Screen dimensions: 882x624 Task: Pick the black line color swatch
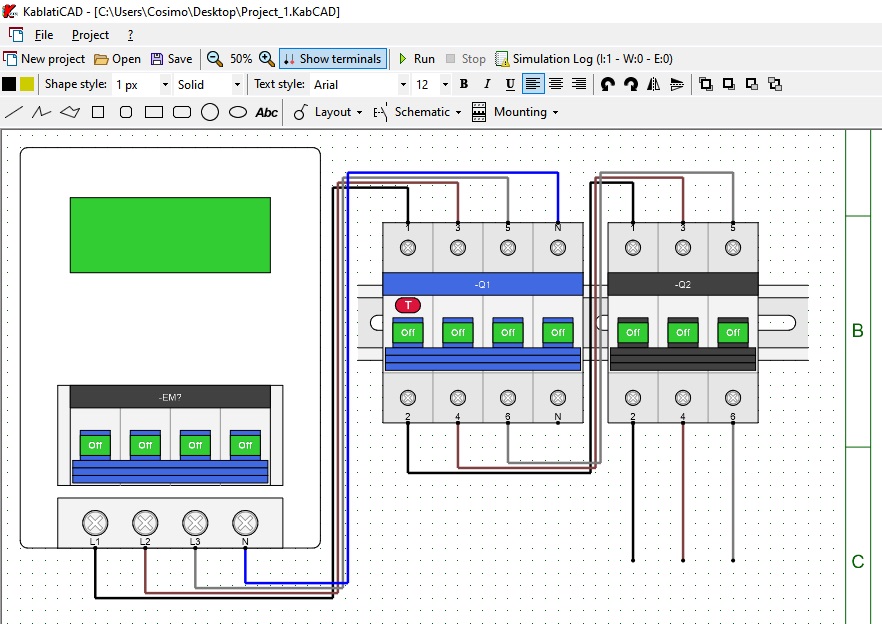pos(9,84)
